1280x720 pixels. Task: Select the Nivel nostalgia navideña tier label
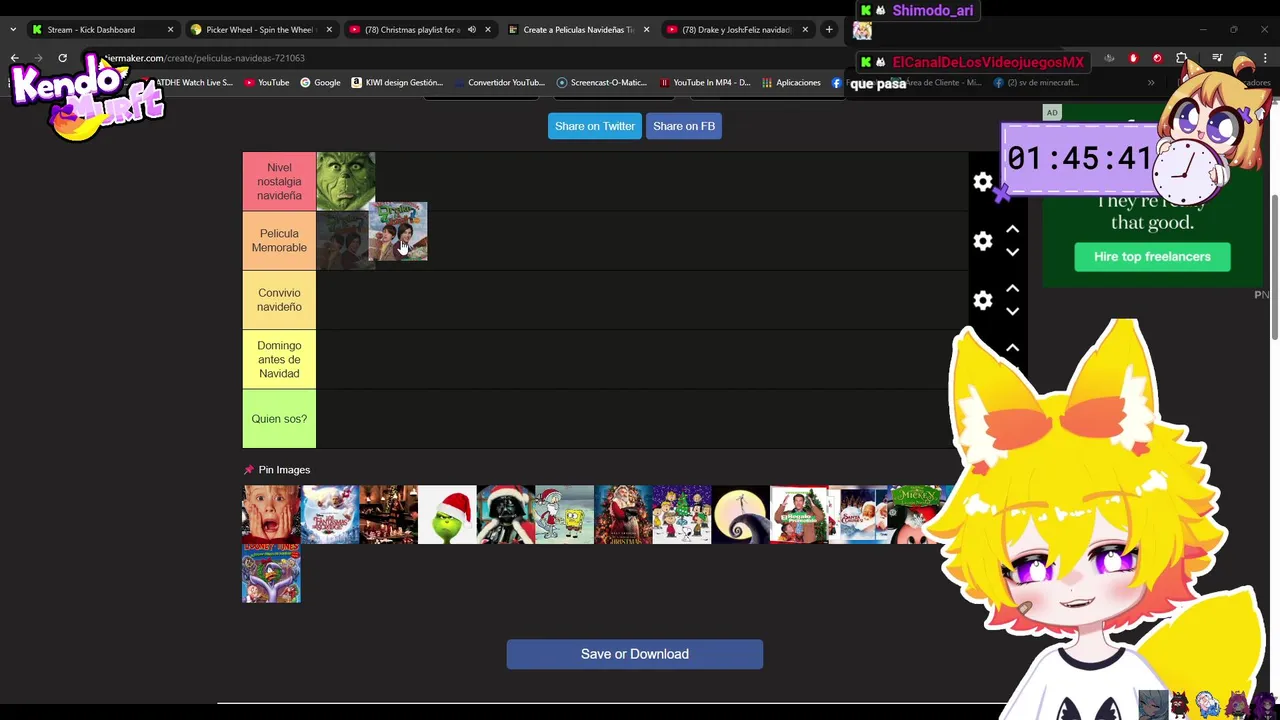[x=279, y=182]
